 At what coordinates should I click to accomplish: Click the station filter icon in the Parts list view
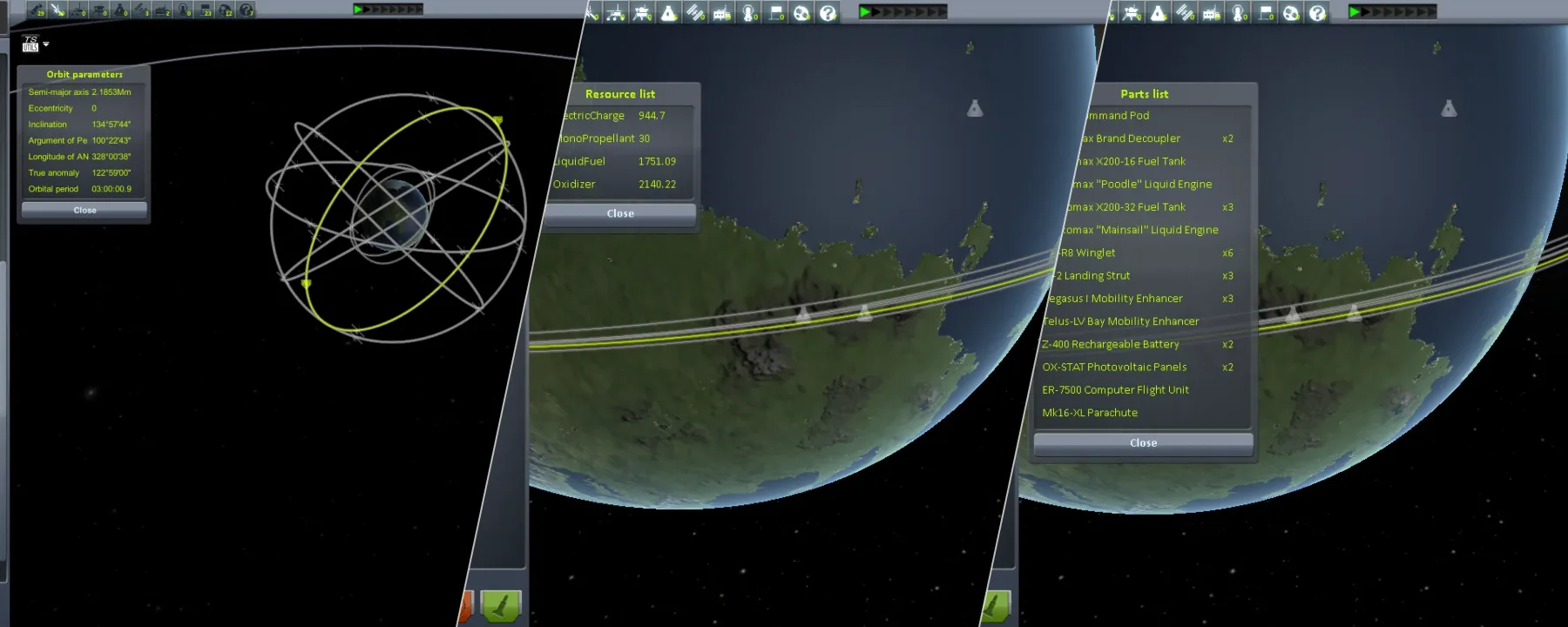click(1185, 13)
